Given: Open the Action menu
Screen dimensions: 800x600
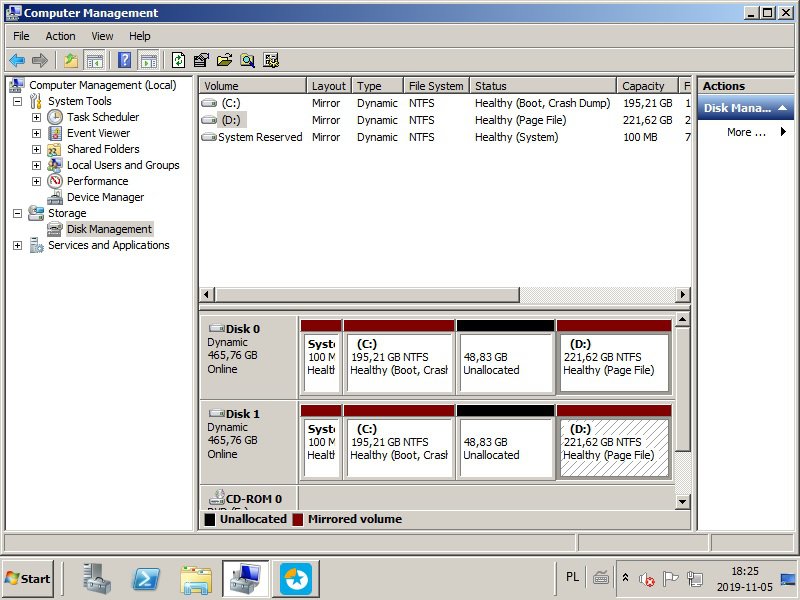Looking at the screenshot, I should [x=60, y=36].
